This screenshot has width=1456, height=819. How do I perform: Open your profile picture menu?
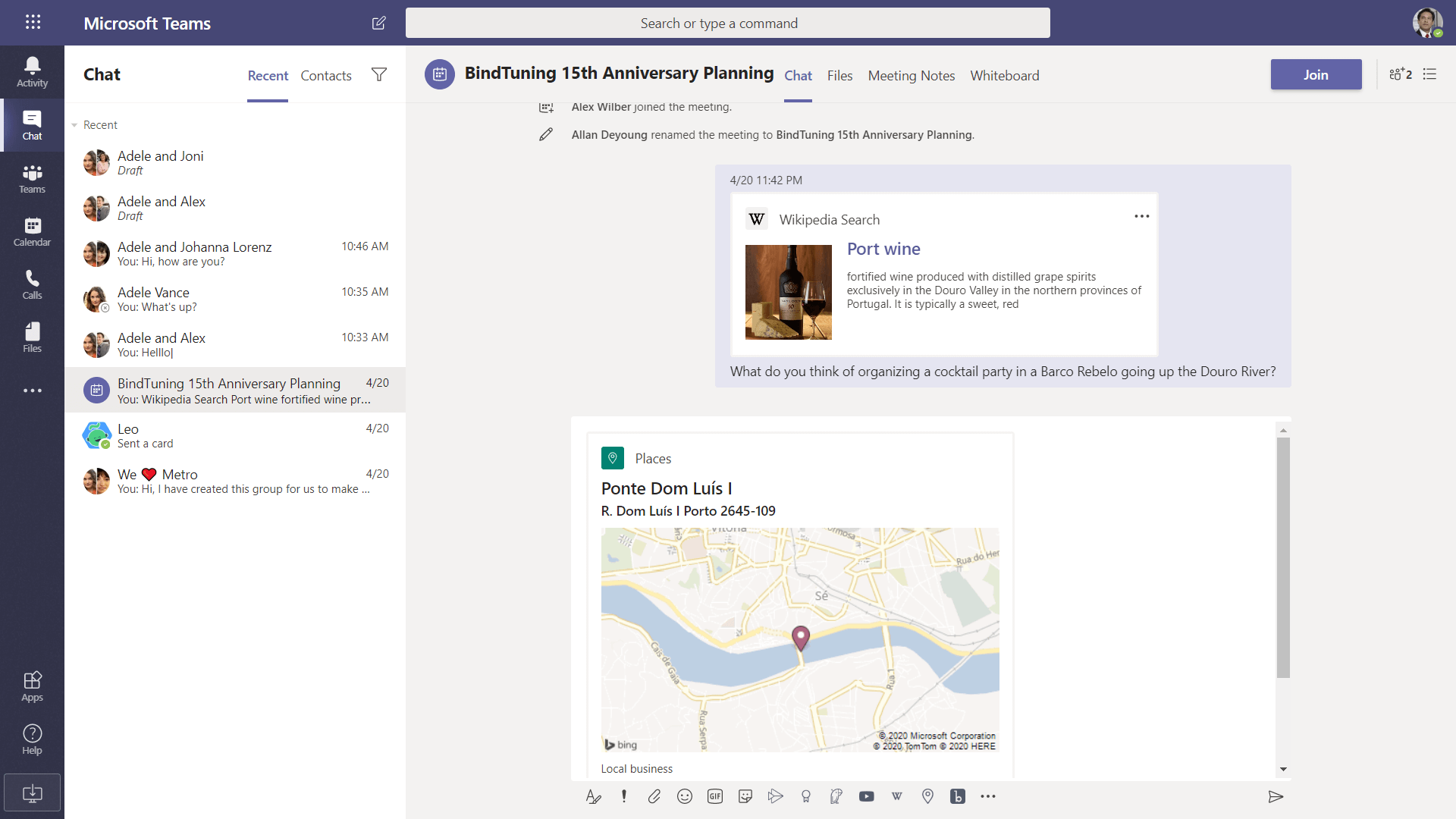(x=1427, y=23)
